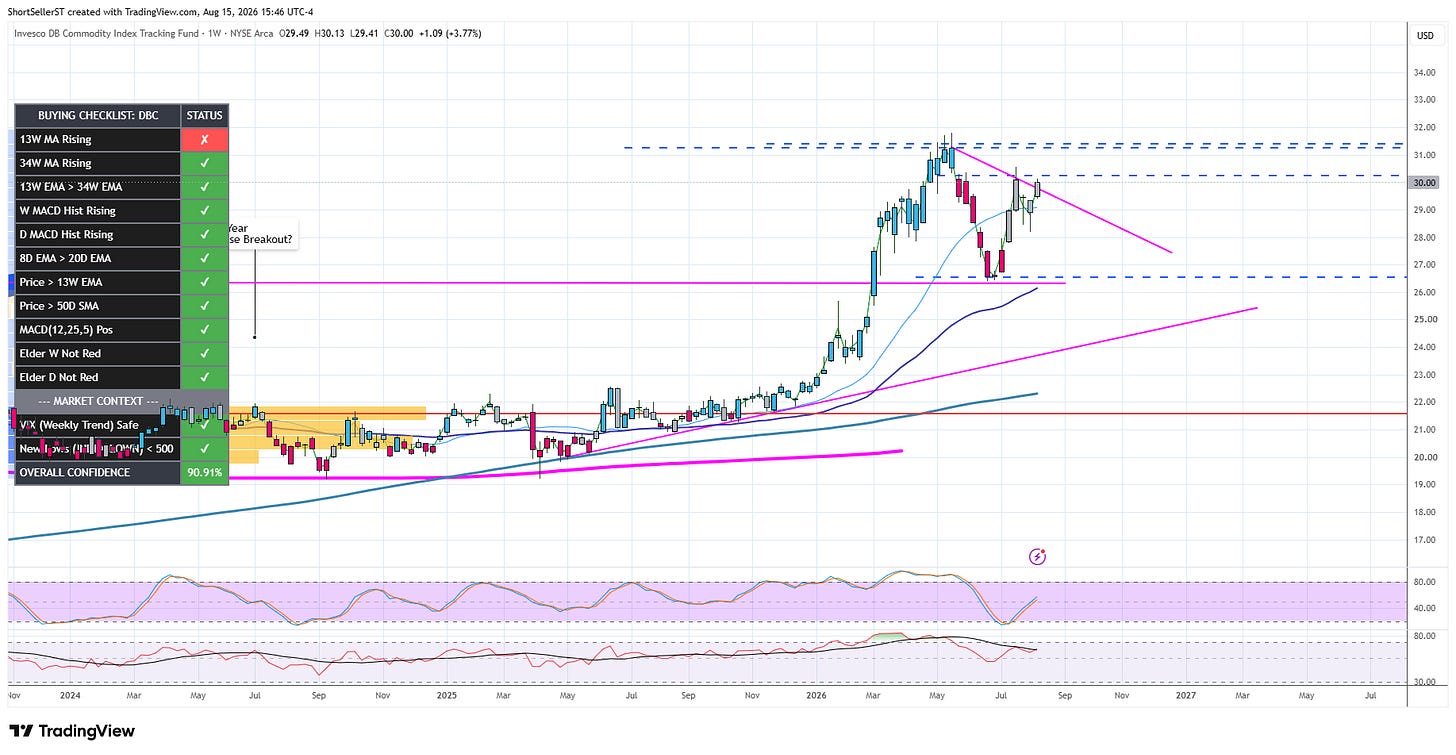Image resolution: width=1456 pixels, height=755 pixels.
Task: Select the check mark beside 13W EMA > 34W EMA
Action: tap(204, 187)
